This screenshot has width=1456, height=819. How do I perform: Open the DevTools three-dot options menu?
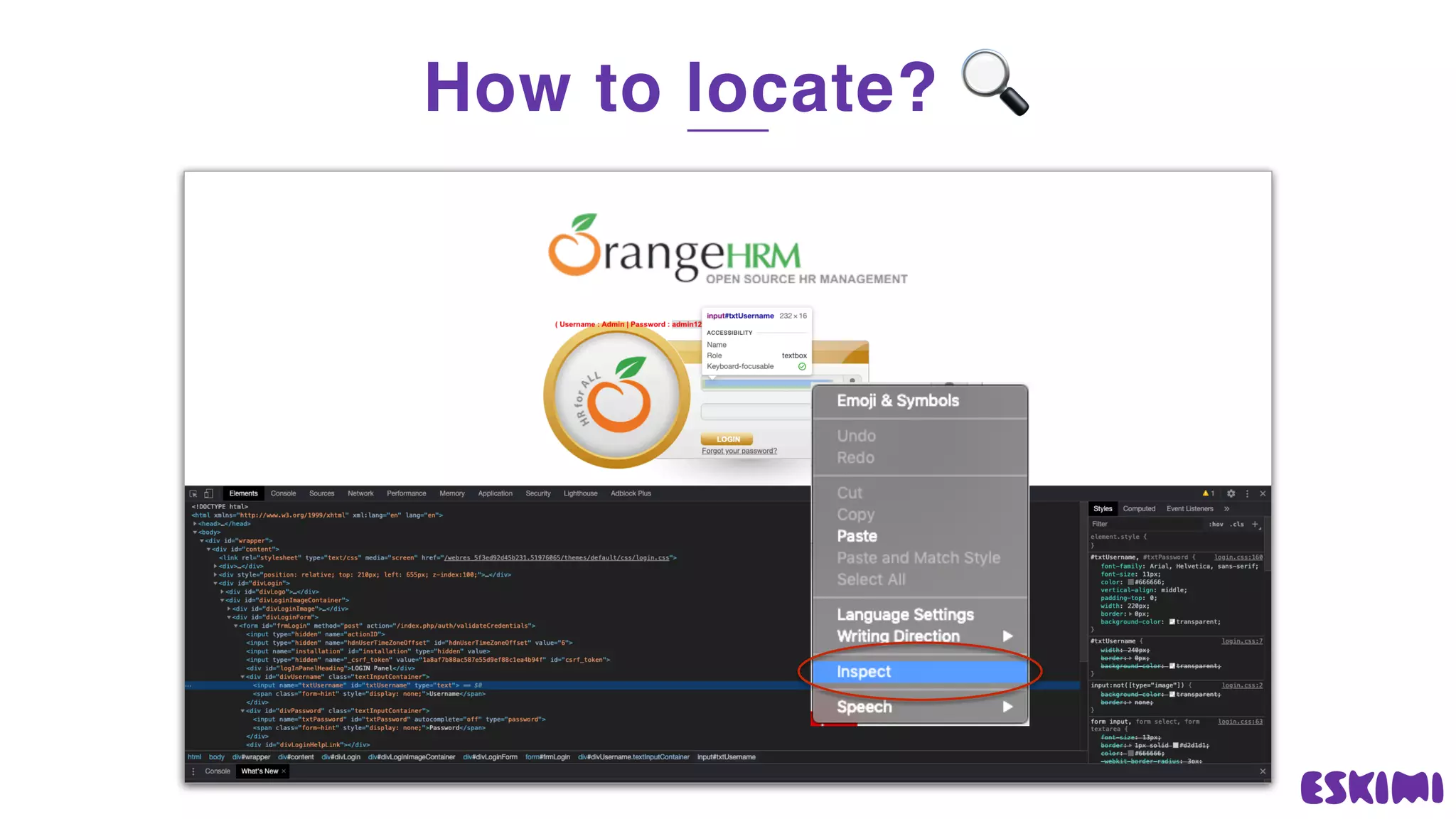pyautogui.click(x=1247, y=493)
